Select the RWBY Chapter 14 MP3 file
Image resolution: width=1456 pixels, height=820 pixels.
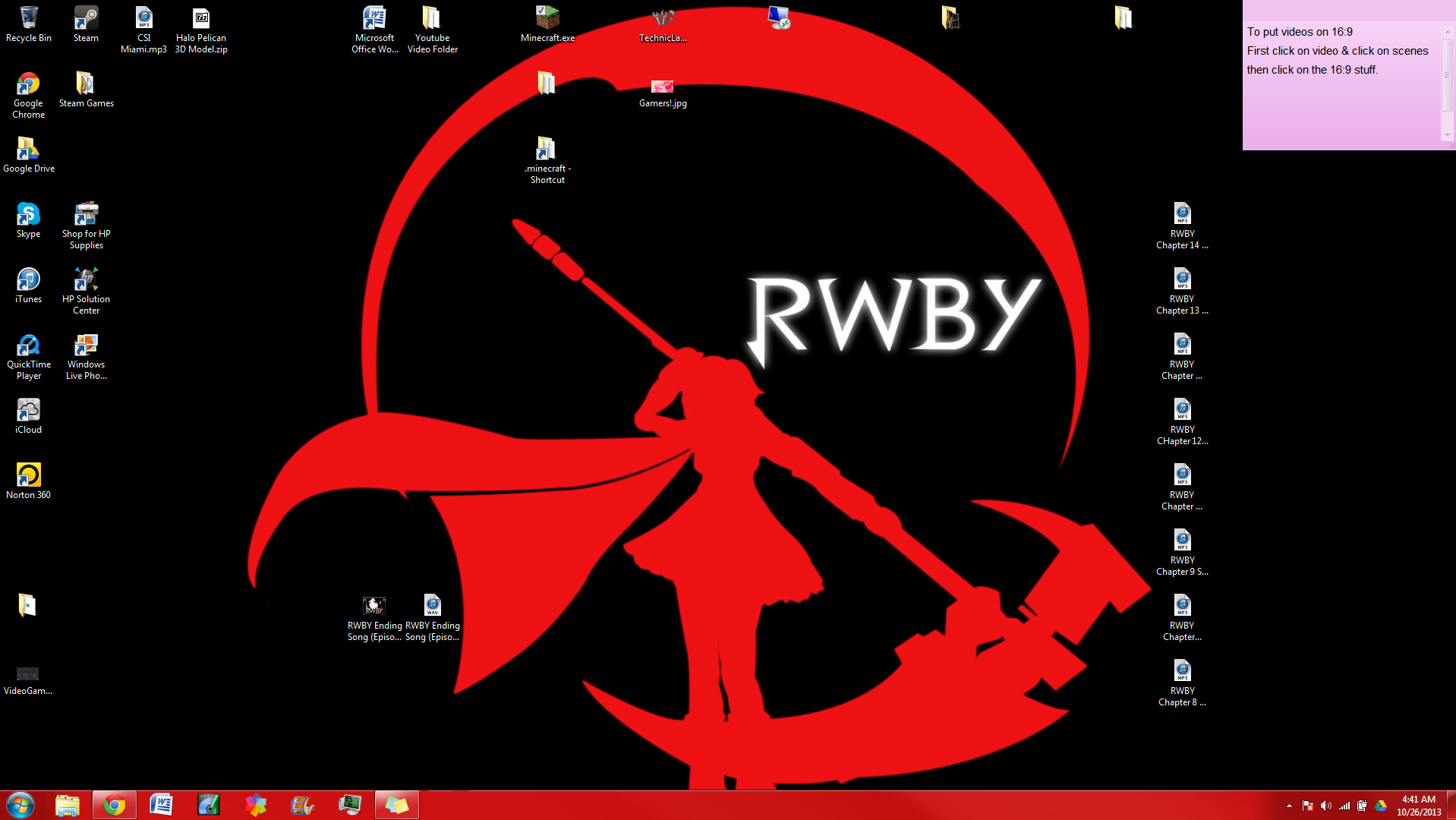(1182, 225)
